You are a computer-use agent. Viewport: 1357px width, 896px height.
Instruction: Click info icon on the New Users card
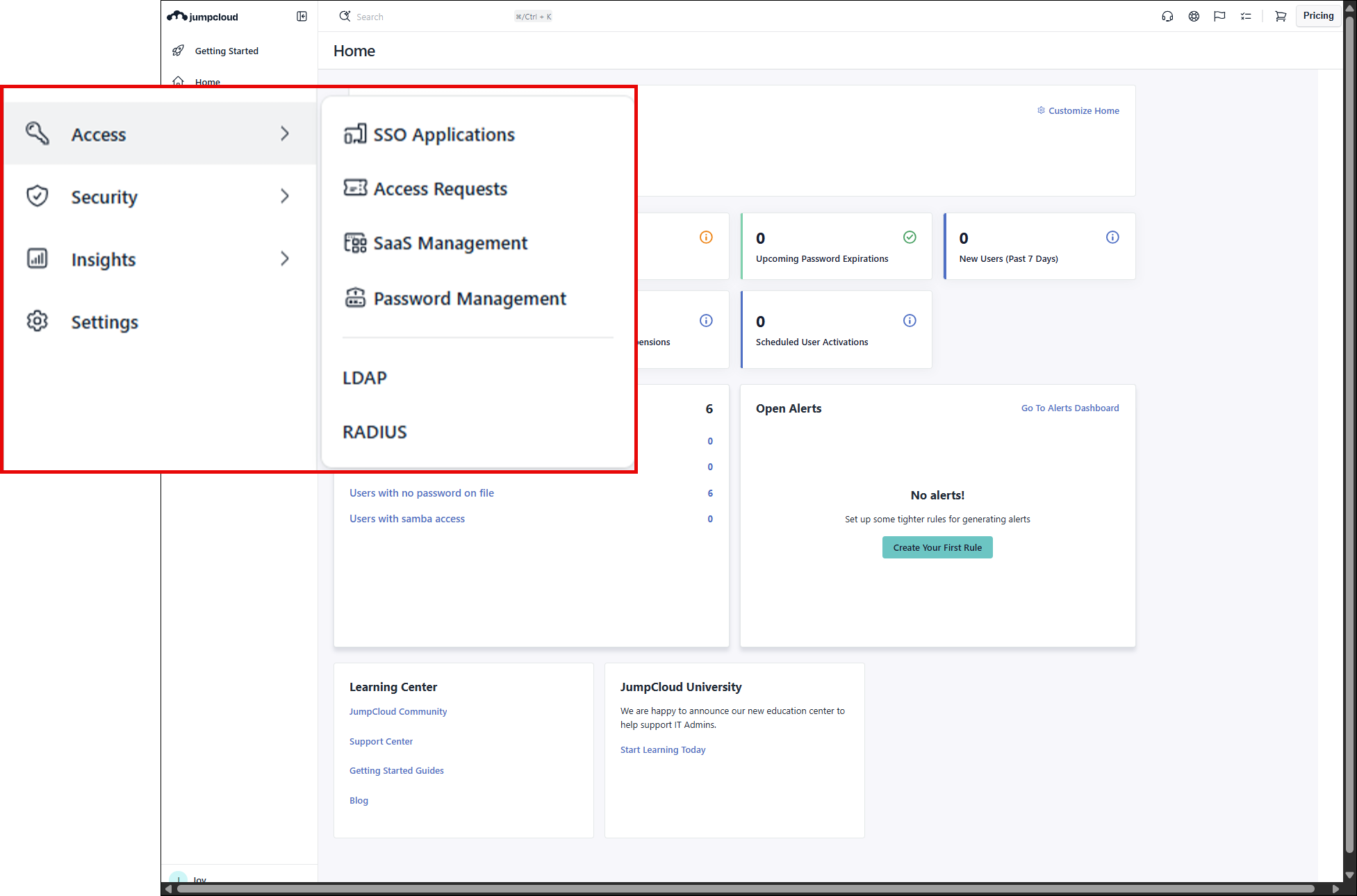tap(1112, 238)
